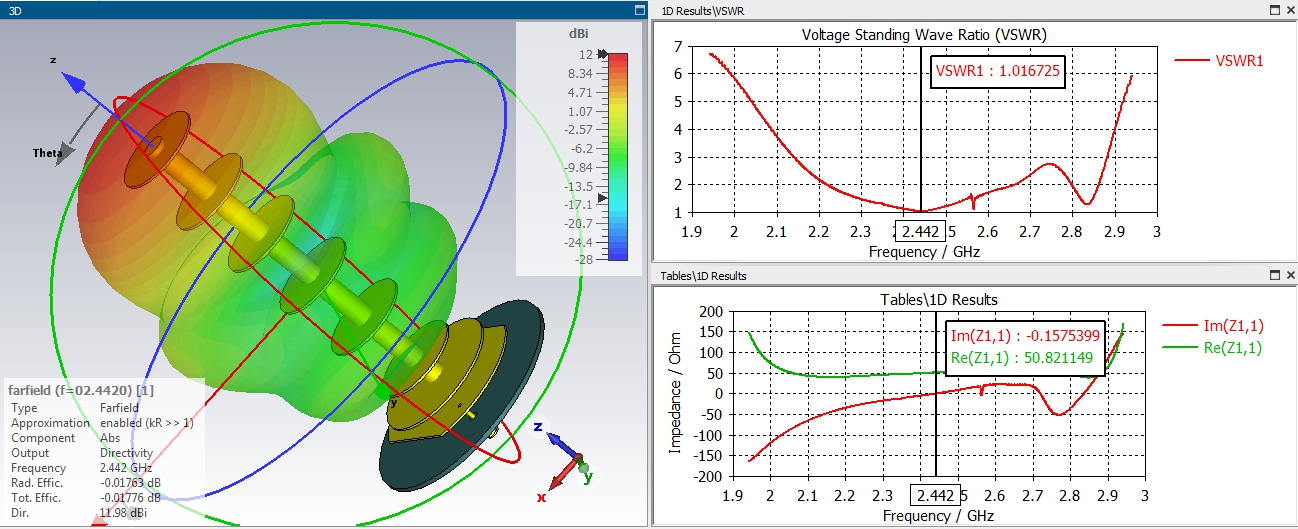Click the farfield (f=02.4420) info panel header
This screenshot has height=529, width=1298.
pos(81,389)
